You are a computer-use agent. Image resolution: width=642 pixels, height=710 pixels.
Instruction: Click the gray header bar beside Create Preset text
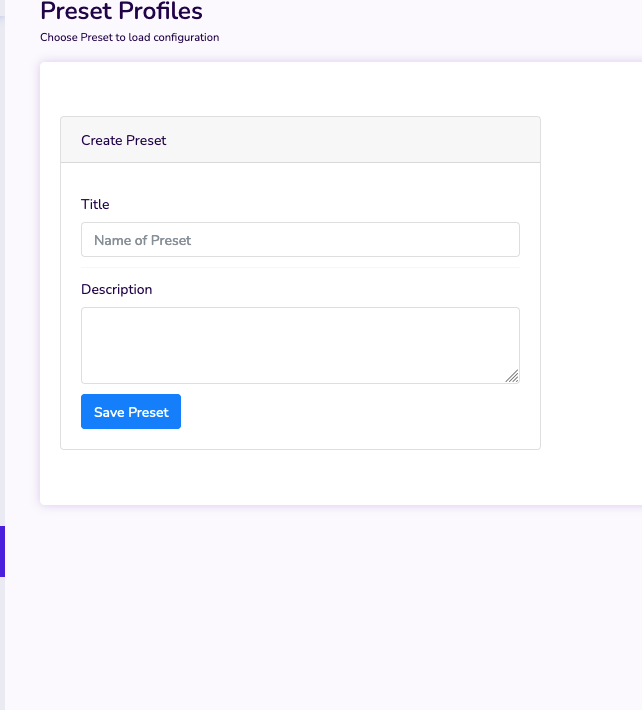tap(353, 140)
